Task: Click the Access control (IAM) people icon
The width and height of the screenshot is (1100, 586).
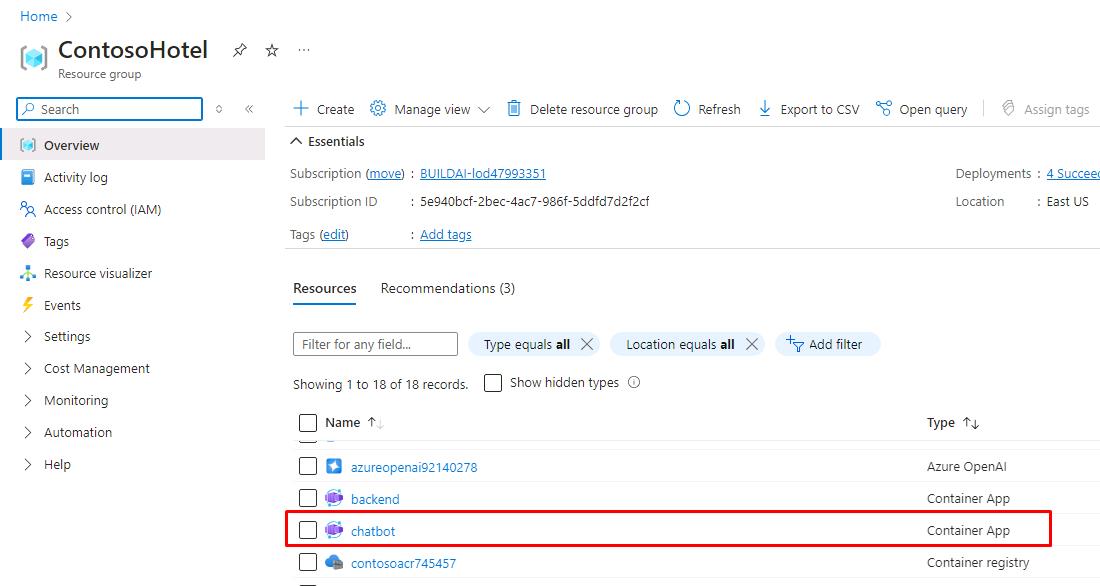Action: 28,209
